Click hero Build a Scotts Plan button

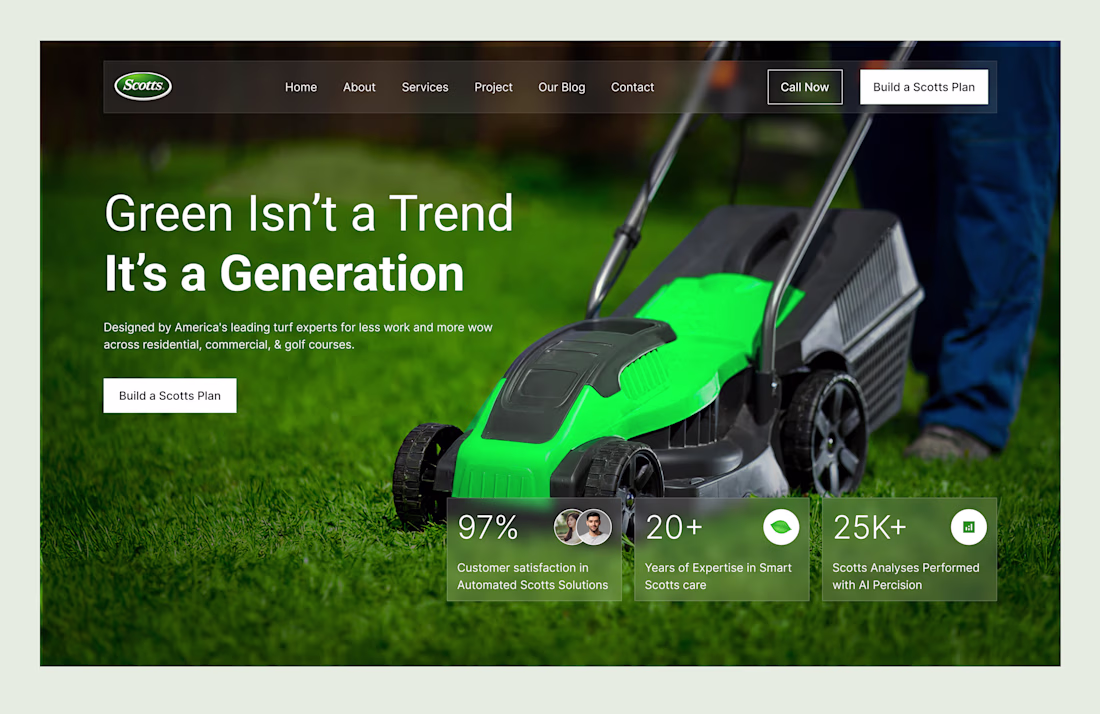[x=170, y=396]
